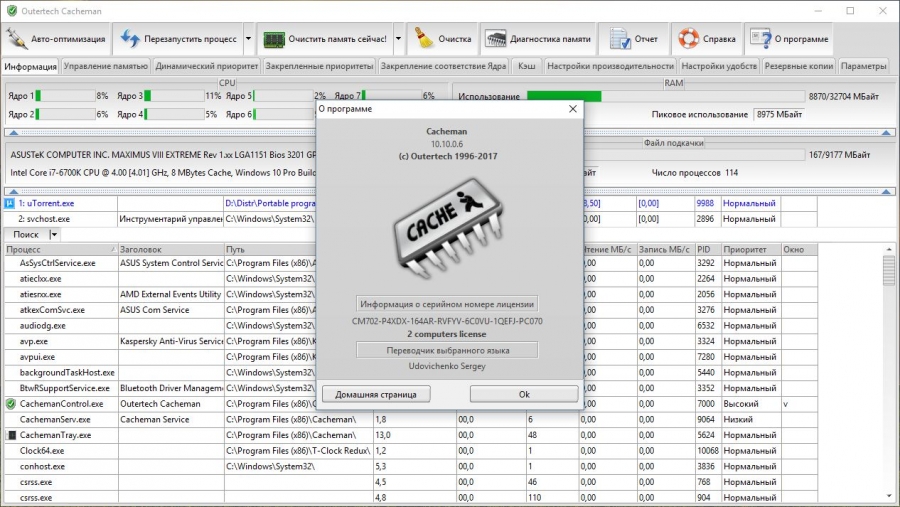Select the atieclxx.exe process
This screenshot has width=900, height=507.
(40, 278)
